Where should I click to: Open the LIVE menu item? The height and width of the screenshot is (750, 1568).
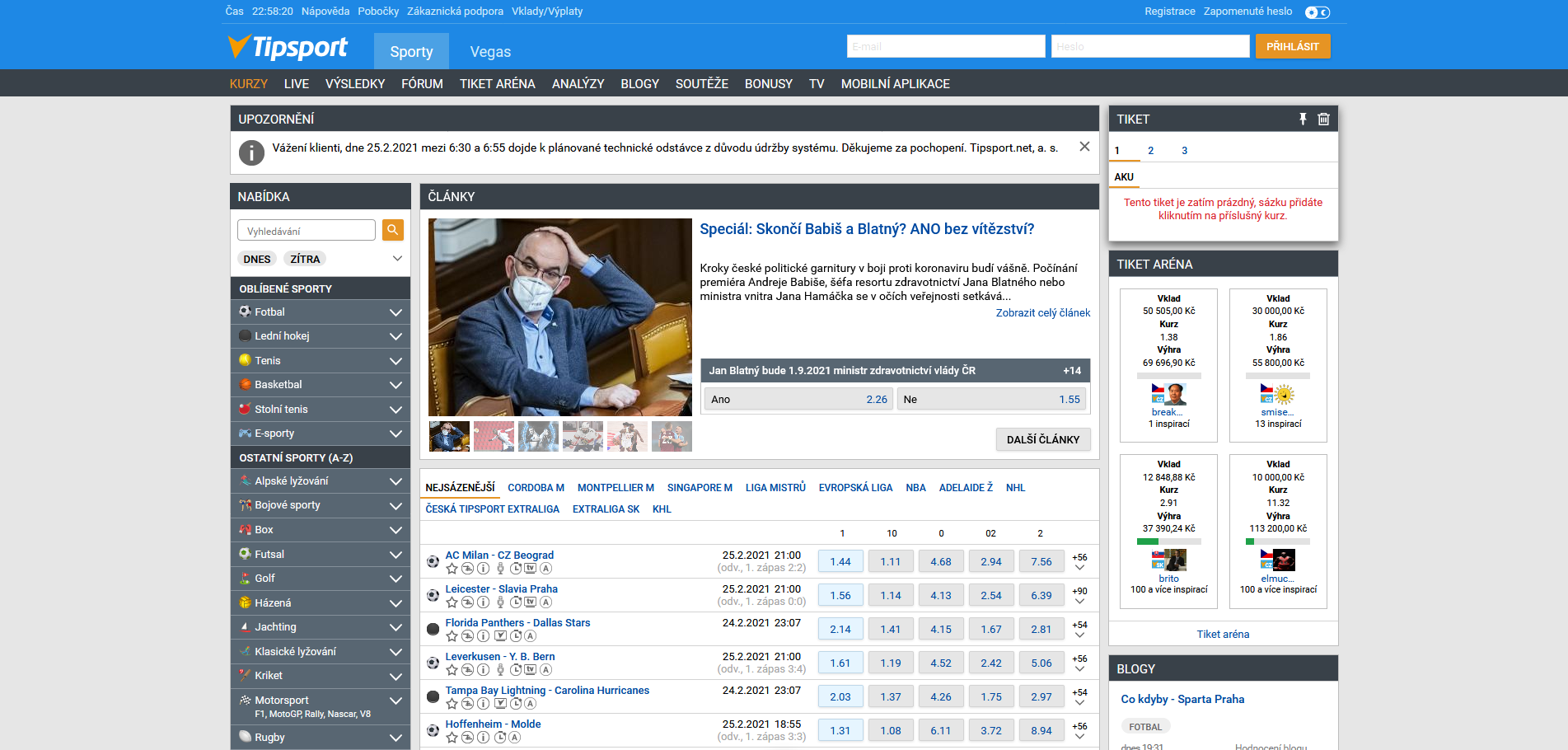[x=297, y=84]
